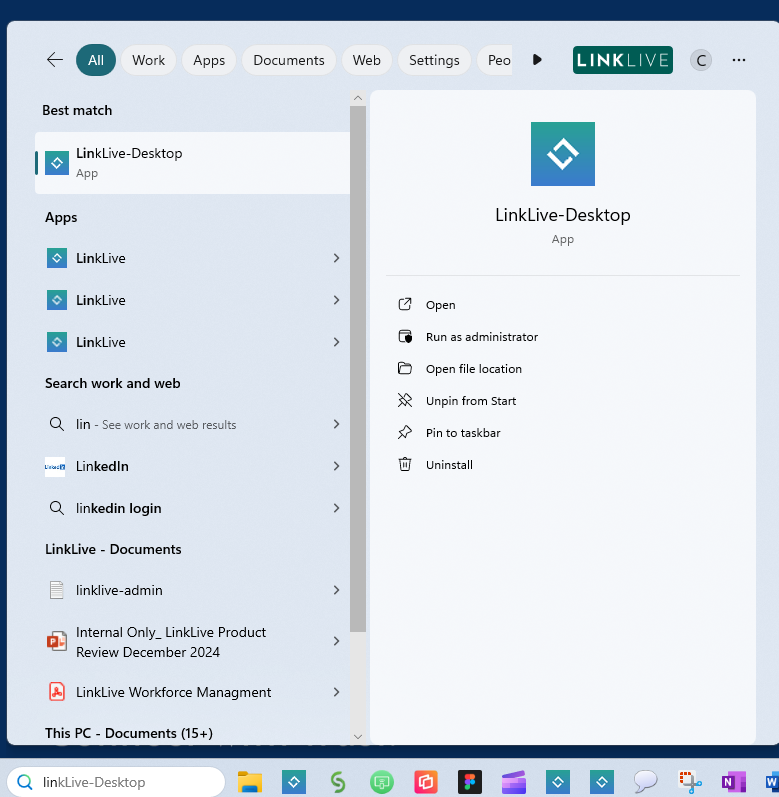Expand the linklive-admin document chevron
Viewport: 779px width, 797px height.
coord(336,590)
